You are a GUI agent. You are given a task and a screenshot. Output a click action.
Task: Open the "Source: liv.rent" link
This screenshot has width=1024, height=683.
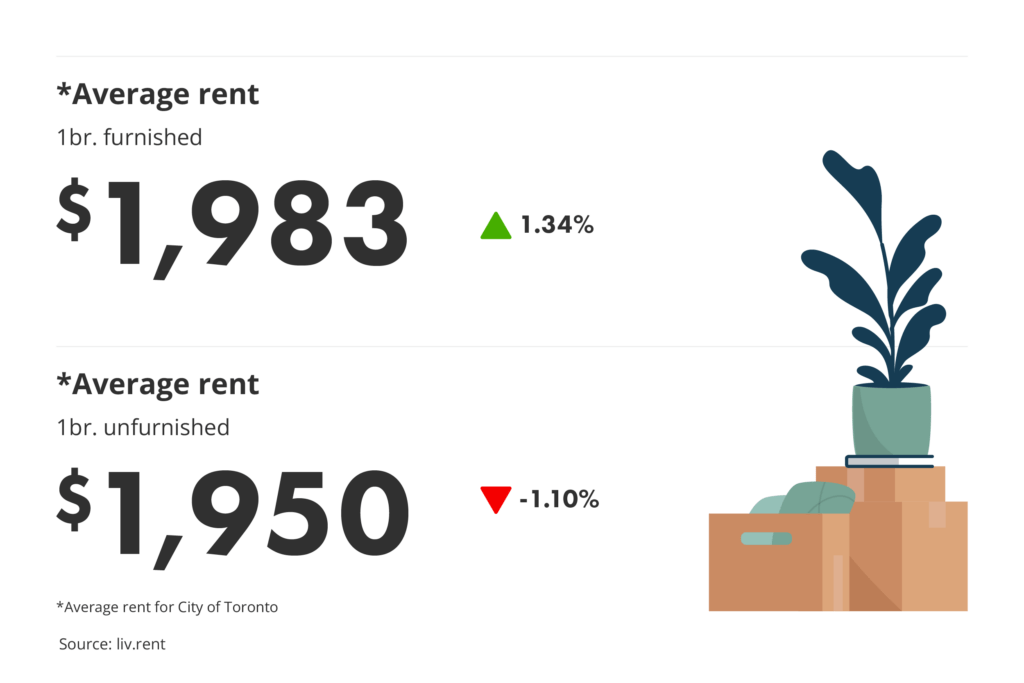112,645
